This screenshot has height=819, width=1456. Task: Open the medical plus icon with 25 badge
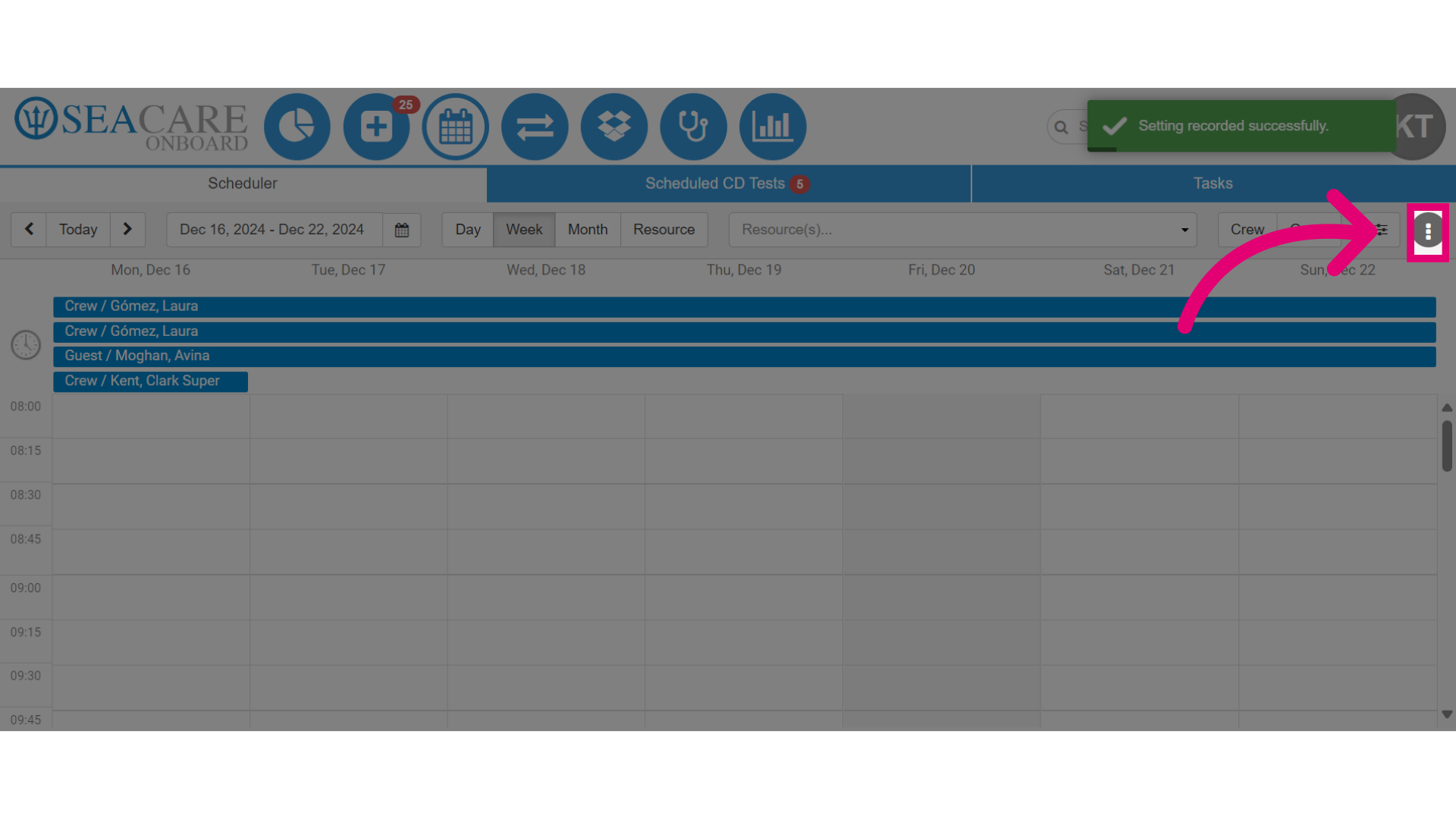tap(376, 127)
